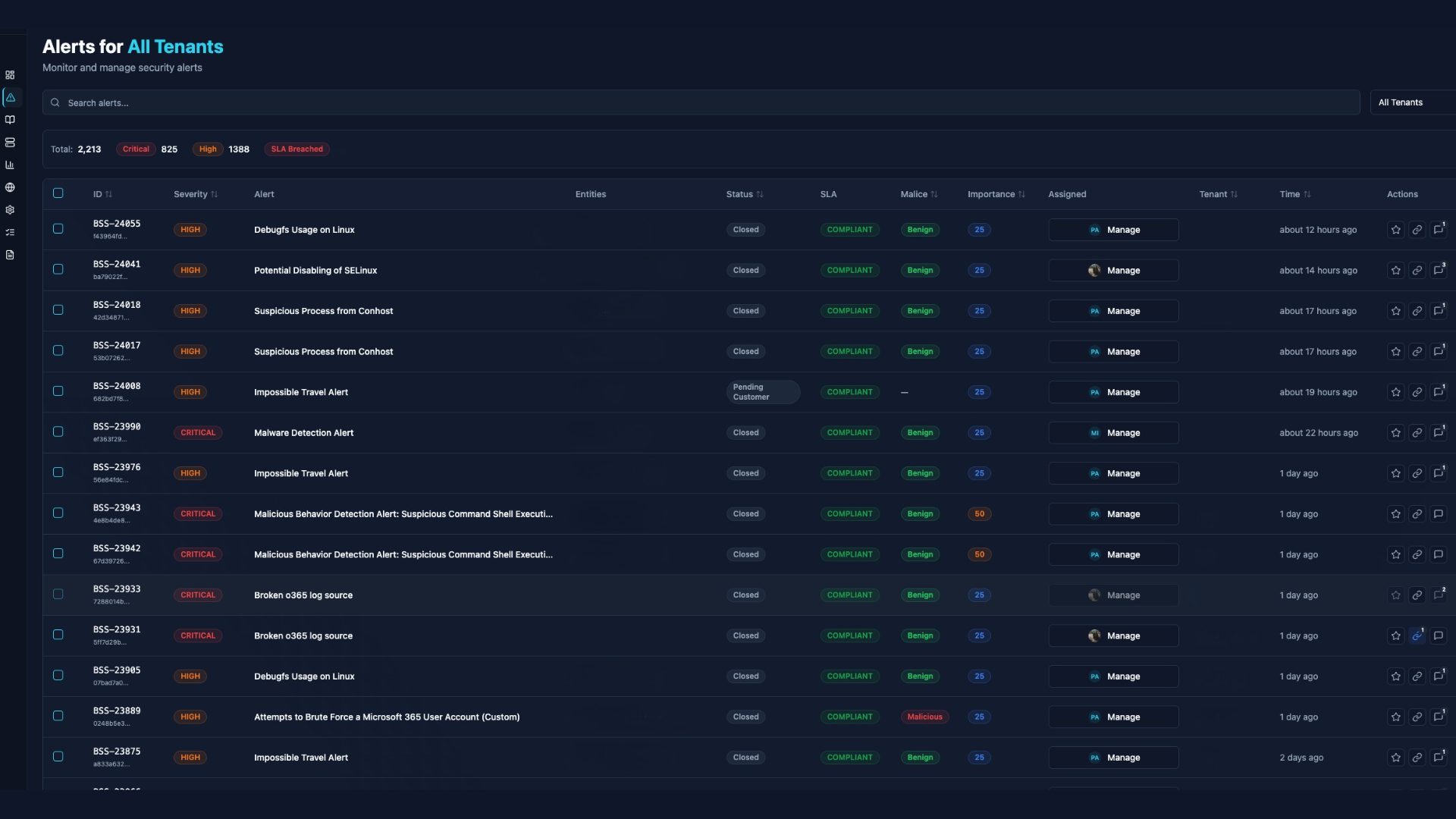Click Manage button for BSS-23933
The width and height of the screenshot is (1456, 819).
pos(1113,595)
